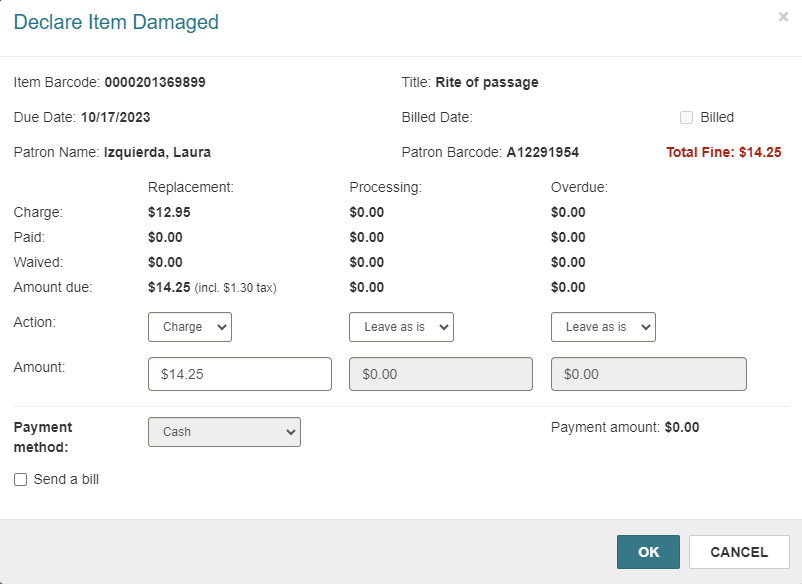This screenshot has width=802, height=584.
Task: Expand the Processing action Leave as is dropdown
Action: pos(402,327)
